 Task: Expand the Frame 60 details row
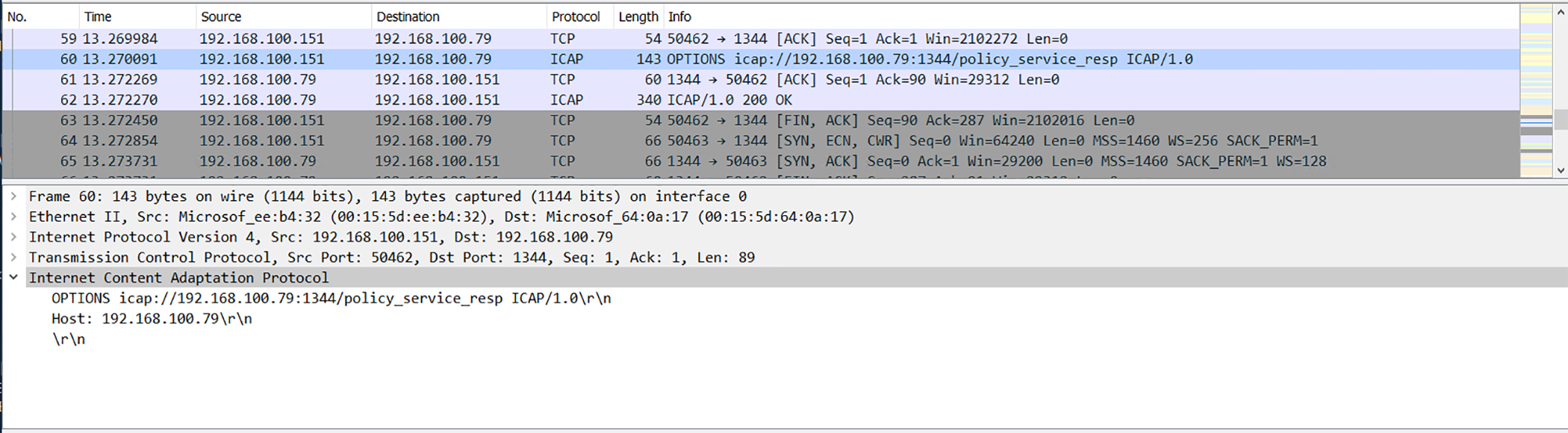pyautogui.click(x=13, y=196)
